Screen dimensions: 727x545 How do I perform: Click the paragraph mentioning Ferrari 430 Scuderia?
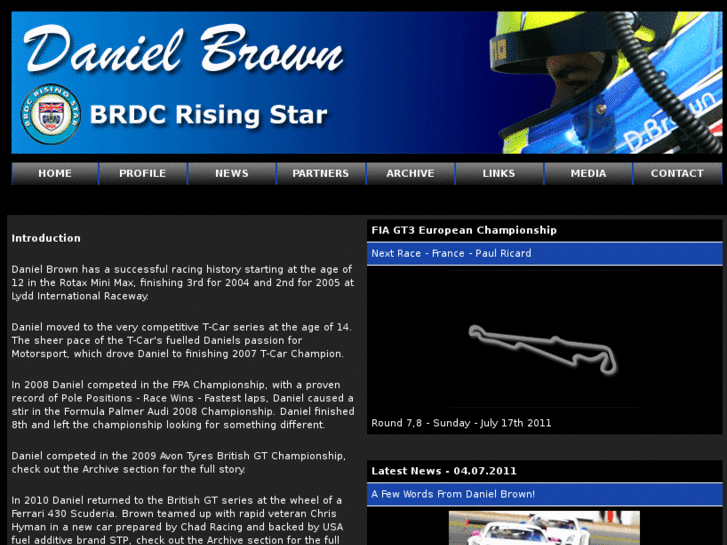pyautogui.click(x=178, y=519)
